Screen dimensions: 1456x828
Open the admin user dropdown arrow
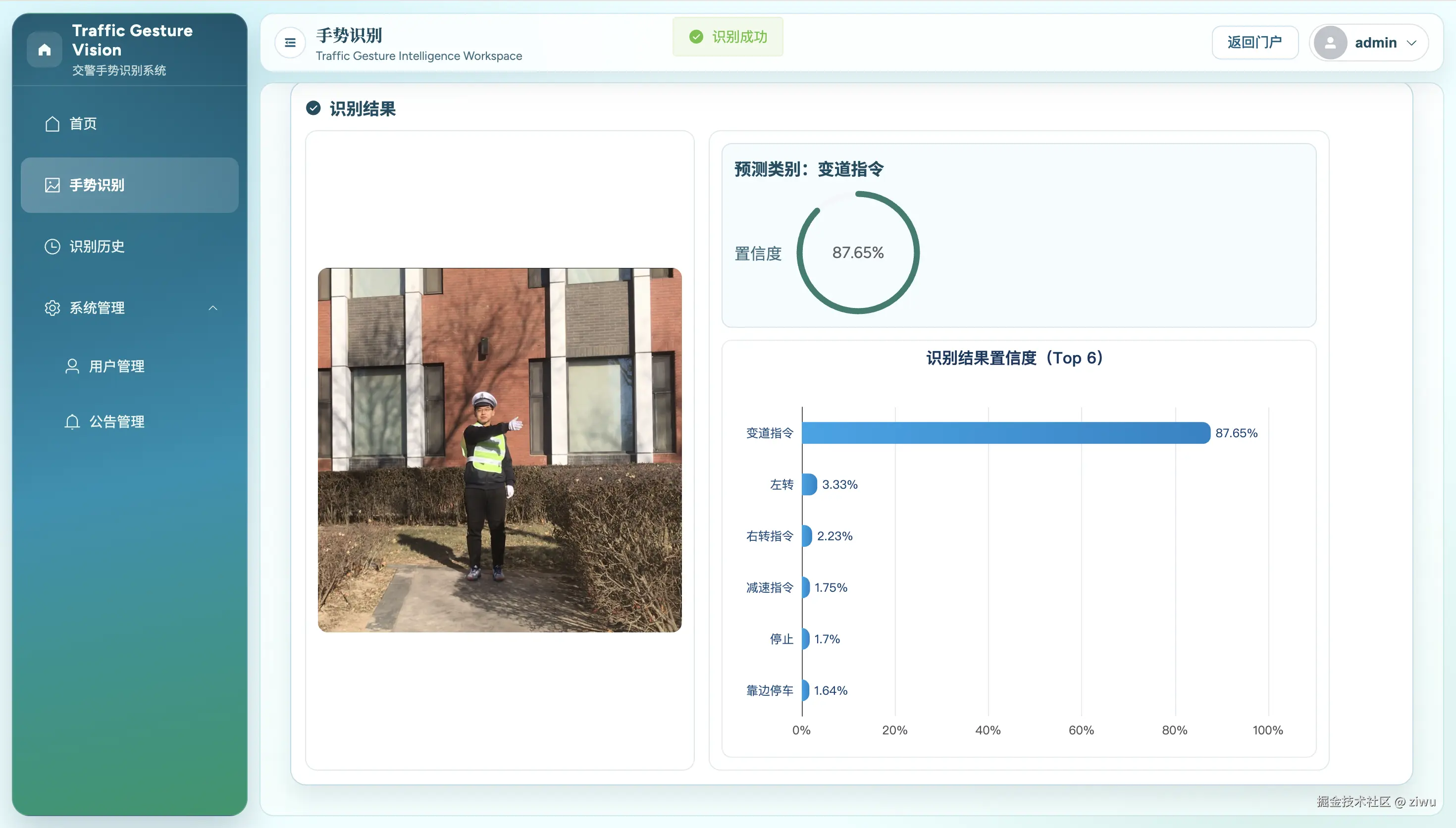1411,43
